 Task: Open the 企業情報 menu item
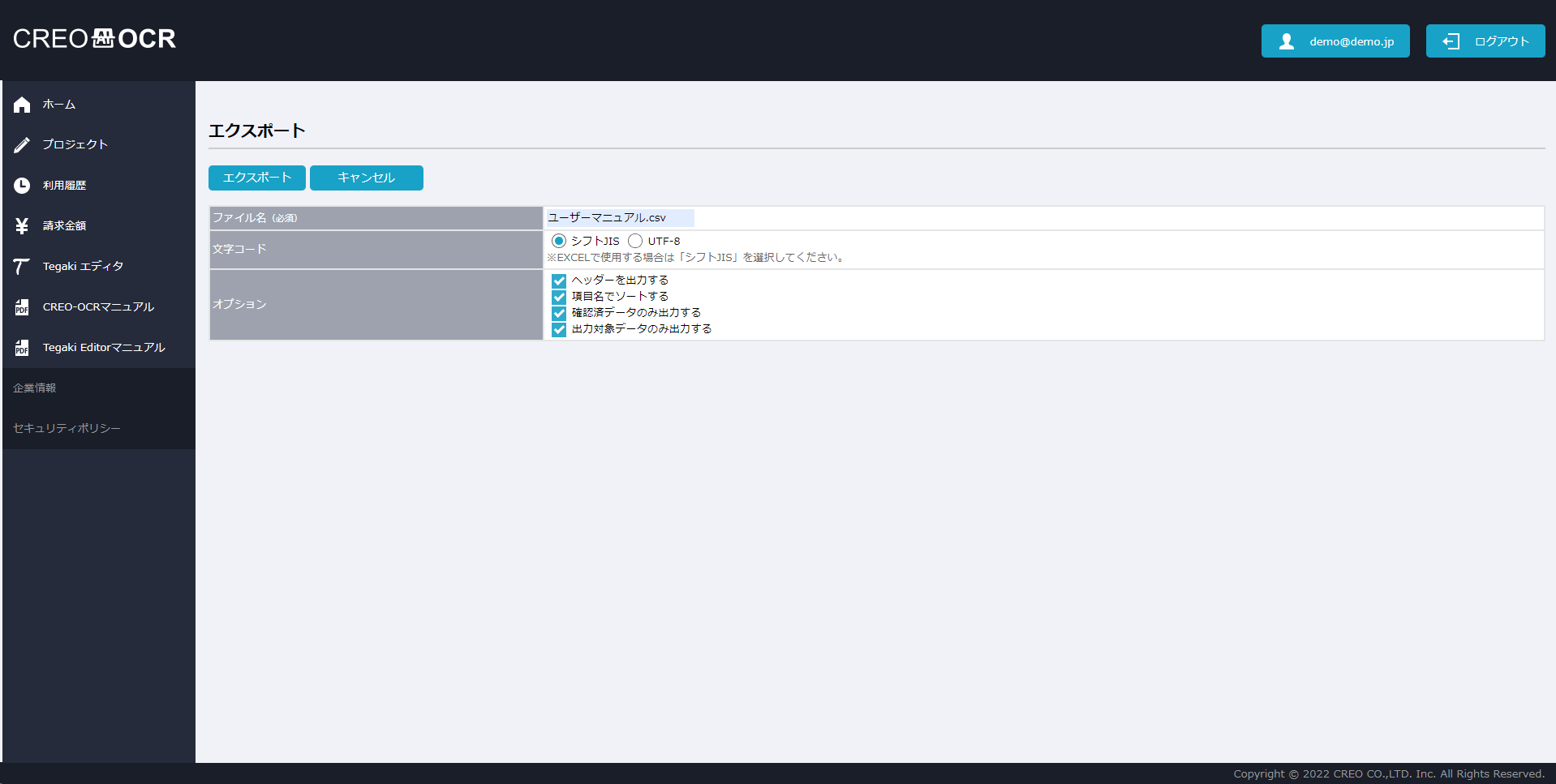(35, 388)
